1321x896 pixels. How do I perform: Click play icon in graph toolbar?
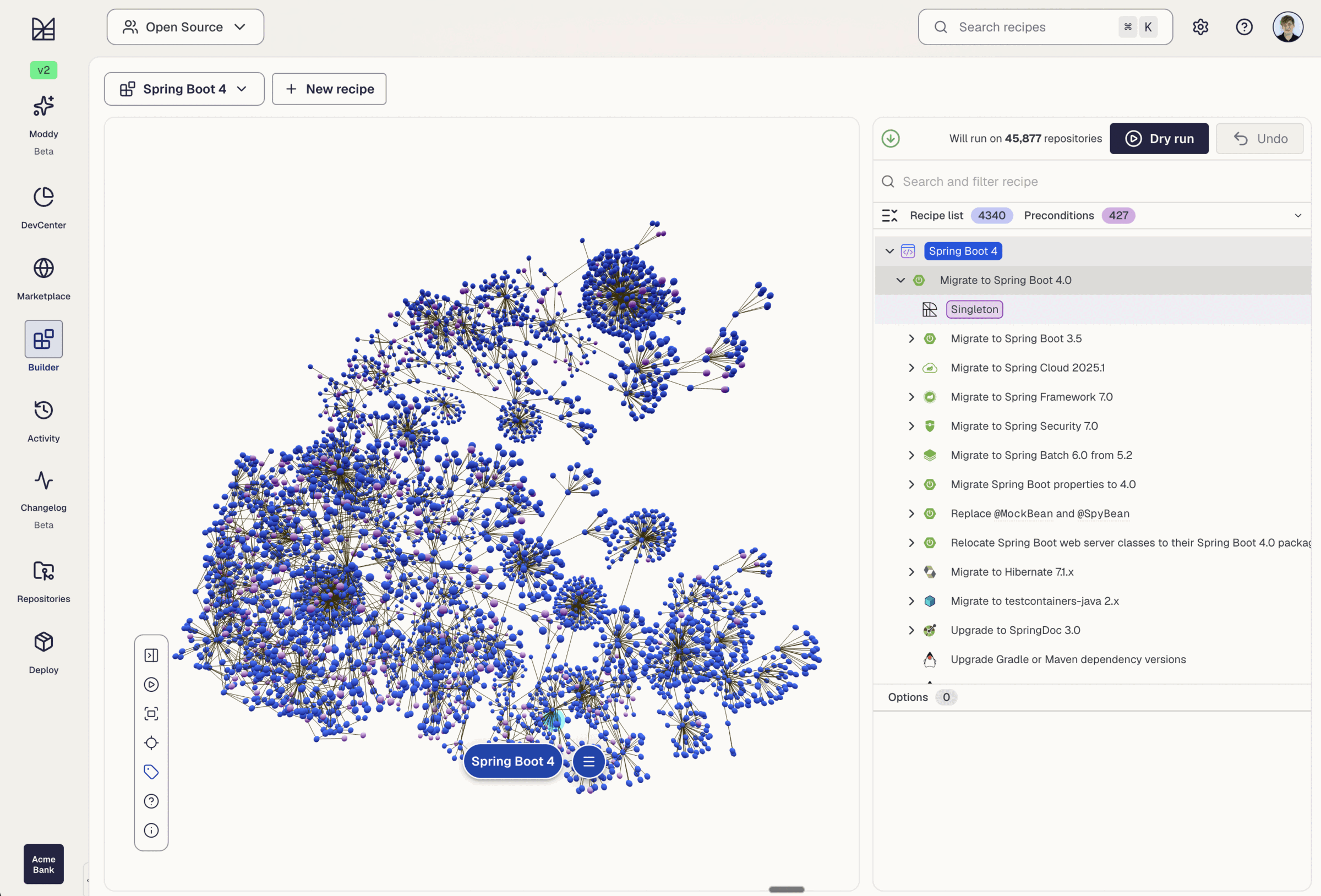151,685
